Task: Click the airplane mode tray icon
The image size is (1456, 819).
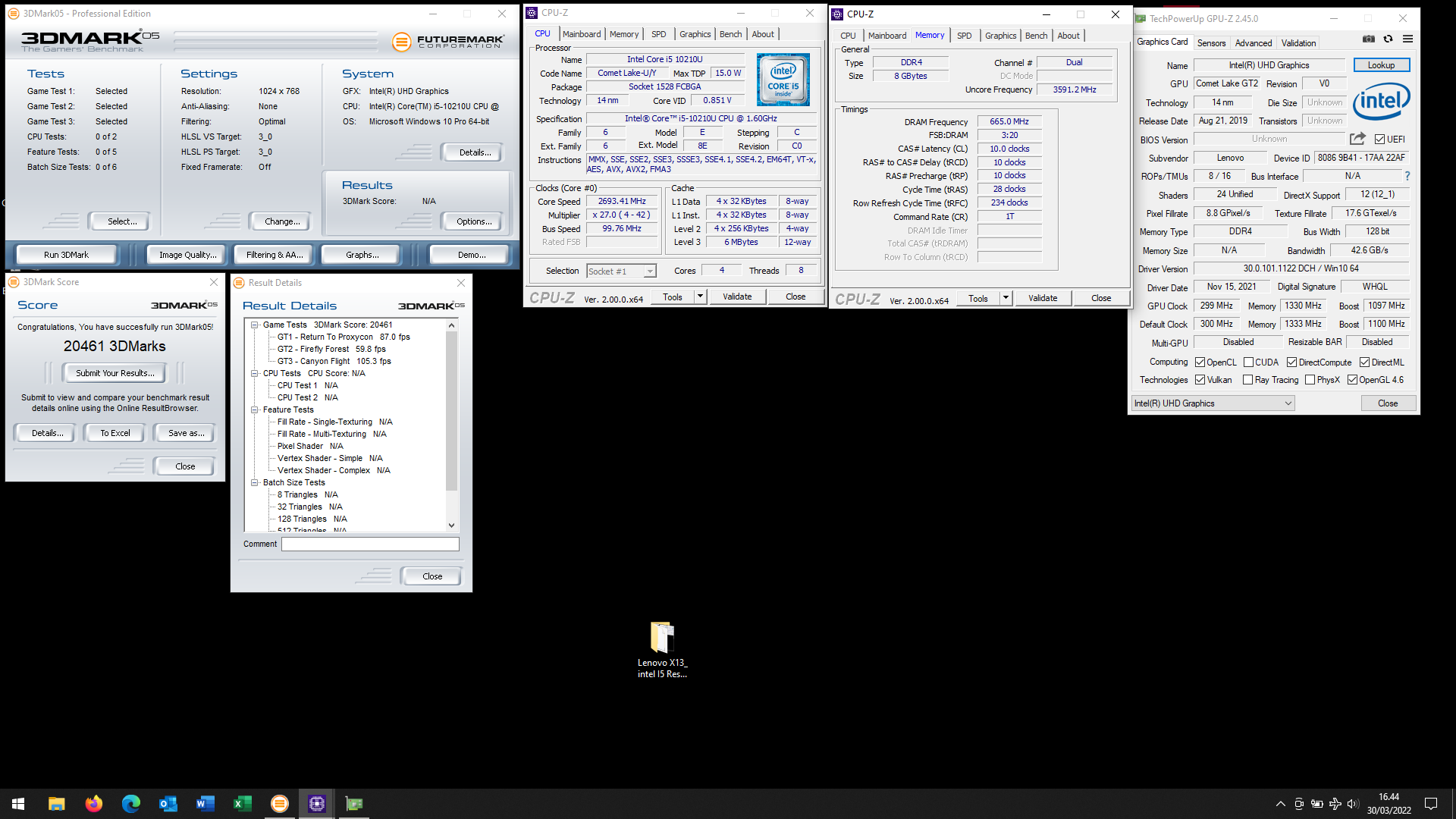Action: 1335,804
